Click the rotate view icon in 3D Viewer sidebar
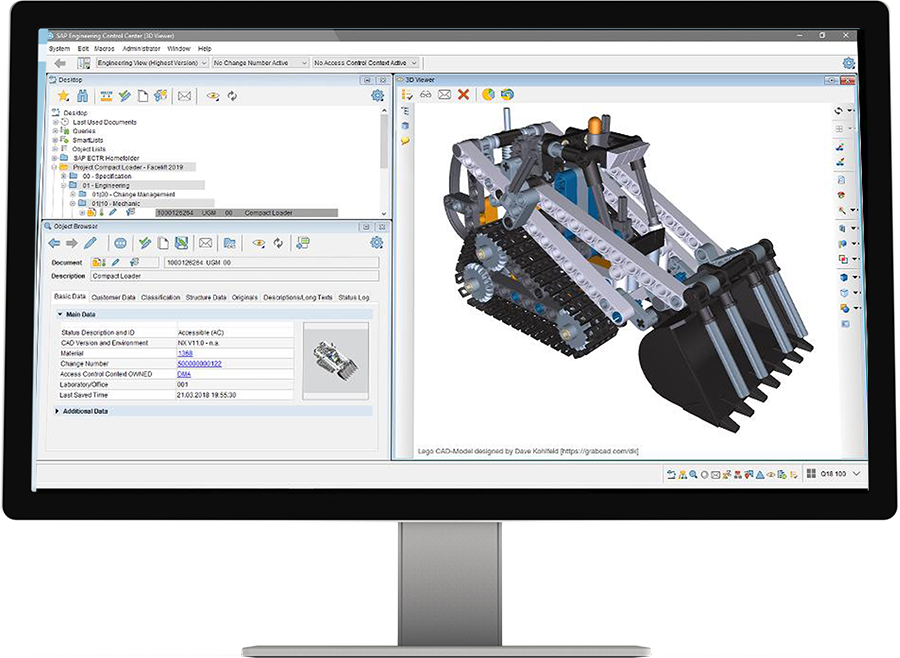 point(839,111)
